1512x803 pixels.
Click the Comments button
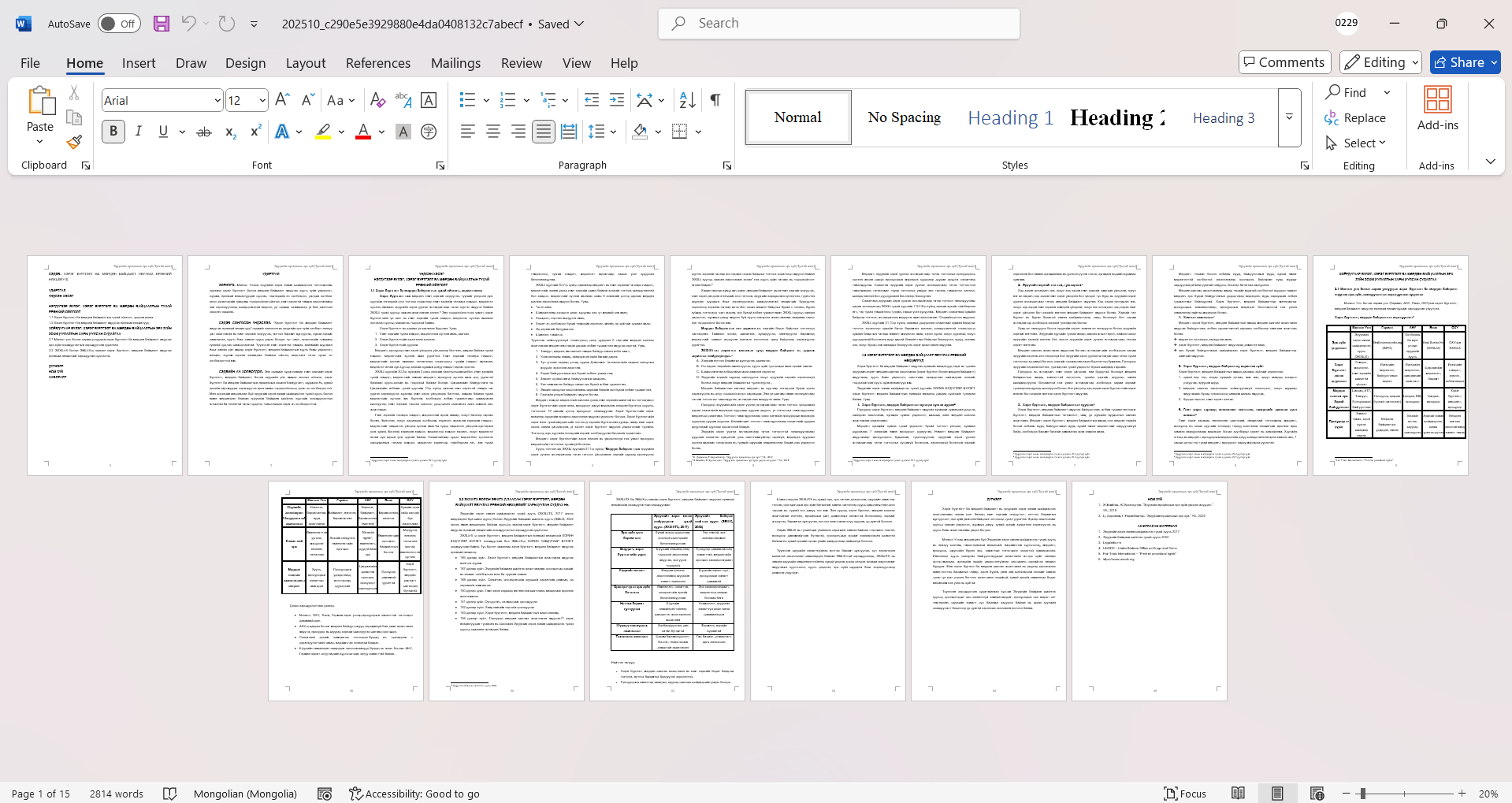point(1284,62)
